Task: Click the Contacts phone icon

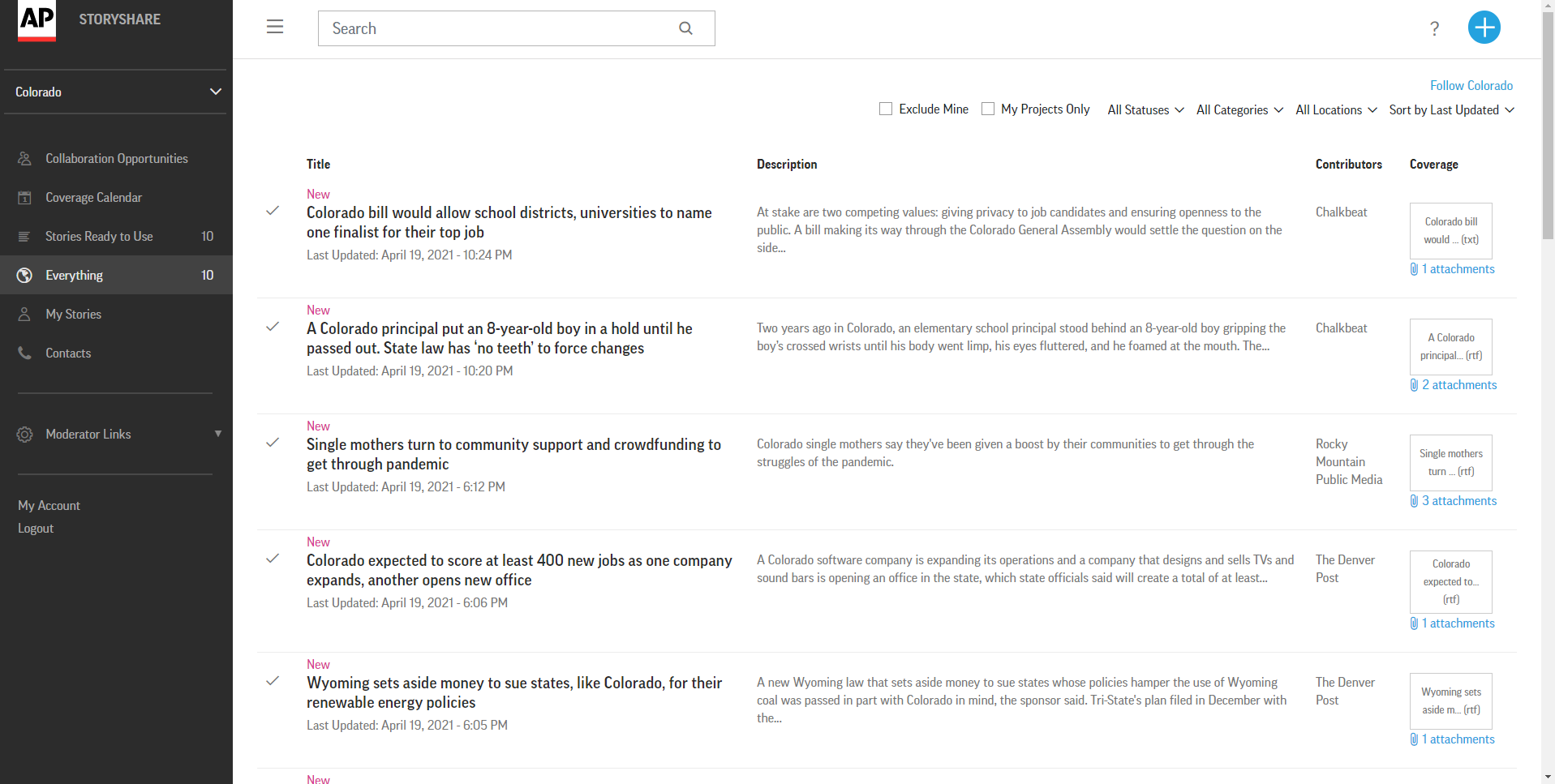Action: coord(25,353)
